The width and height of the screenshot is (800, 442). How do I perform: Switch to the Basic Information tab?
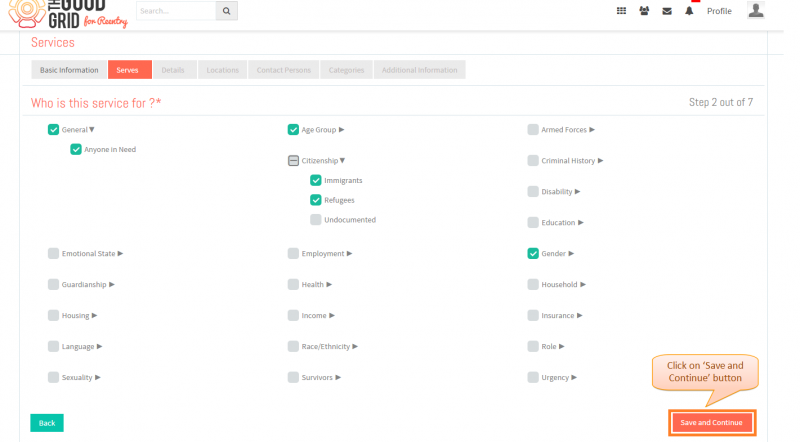[69, 70]
